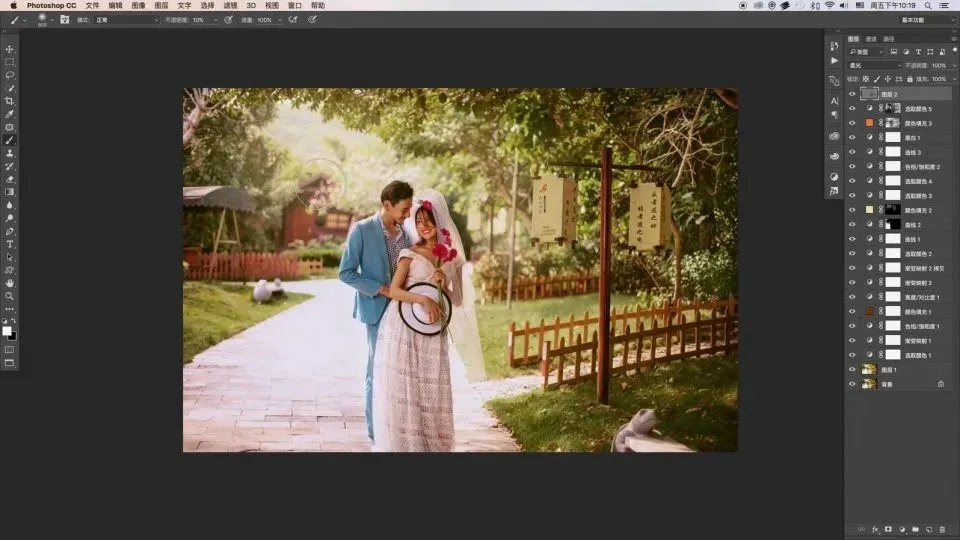960x540 pixels.
Task: Select the Zoom tool
Action: 10,296
